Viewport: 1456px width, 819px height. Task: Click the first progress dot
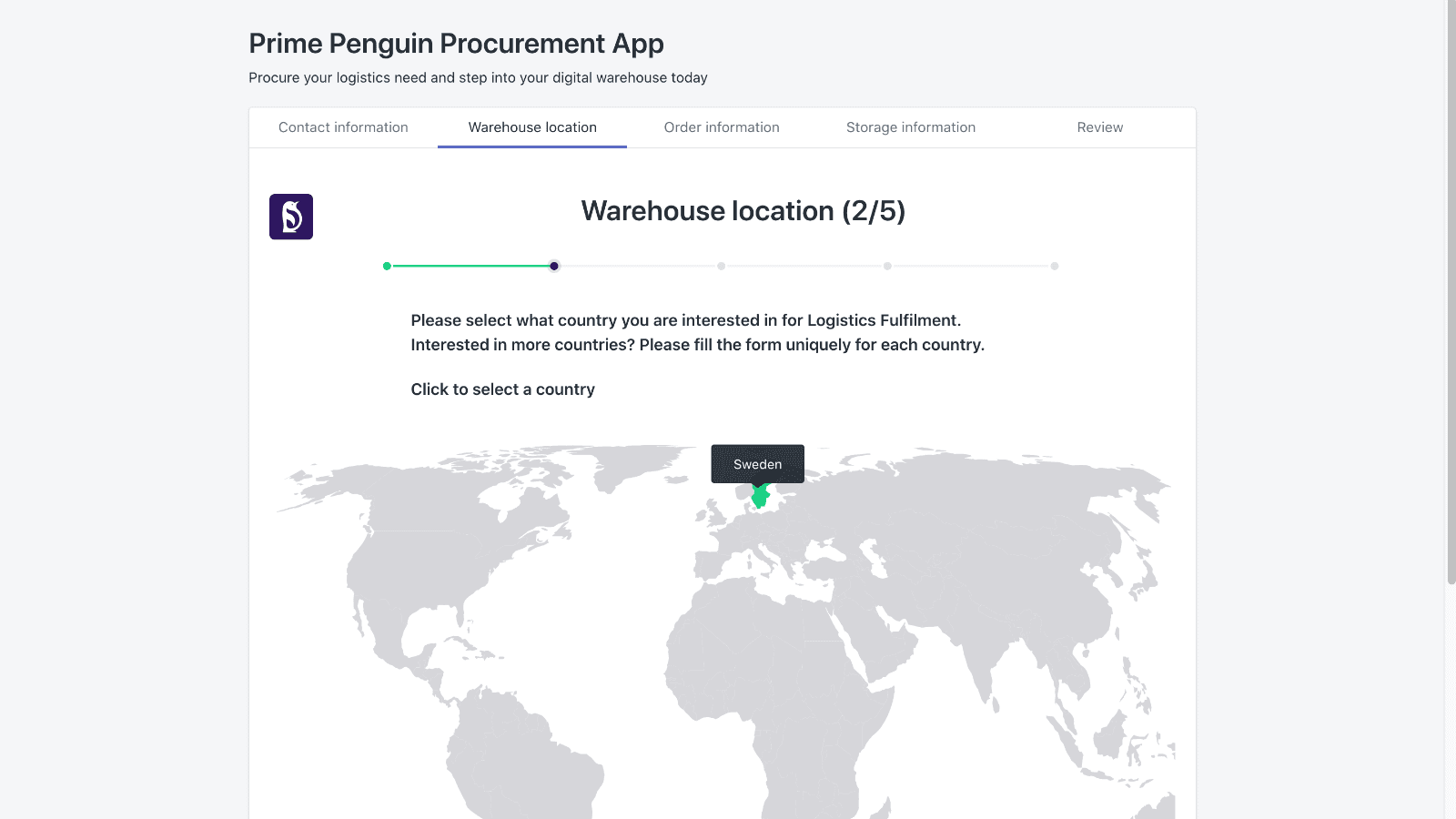(x=387, y=266)
